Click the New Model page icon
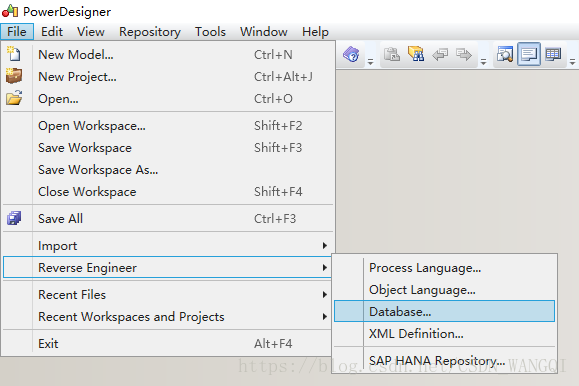579x386 pixels. (14, 54)
